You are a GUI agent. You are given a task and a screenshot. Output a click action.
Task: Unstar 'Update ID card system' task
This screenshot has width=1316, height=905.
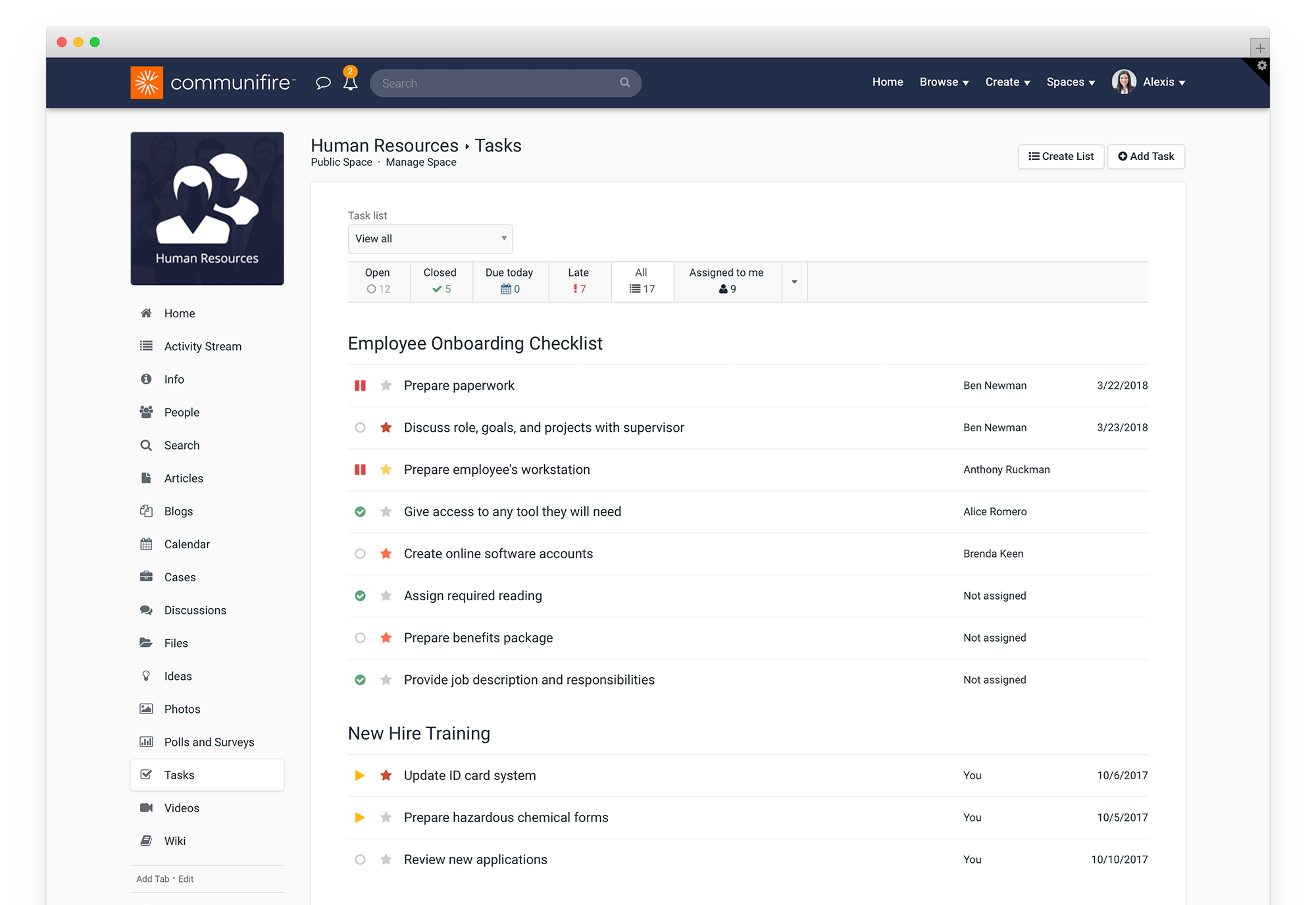tap(386, 775)
